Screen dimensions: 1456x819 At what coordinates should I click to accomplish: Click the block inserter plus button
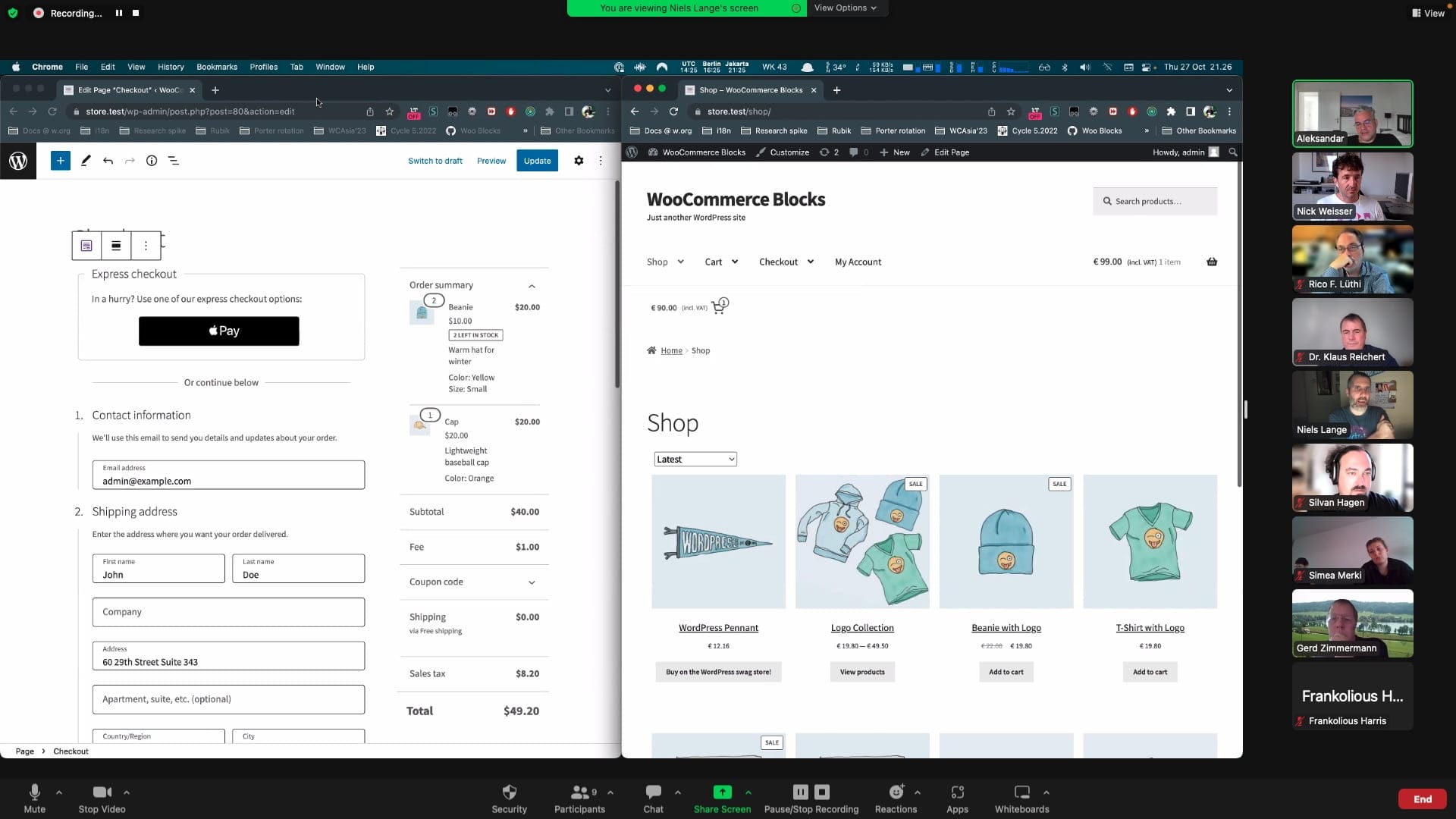point(61,161)
